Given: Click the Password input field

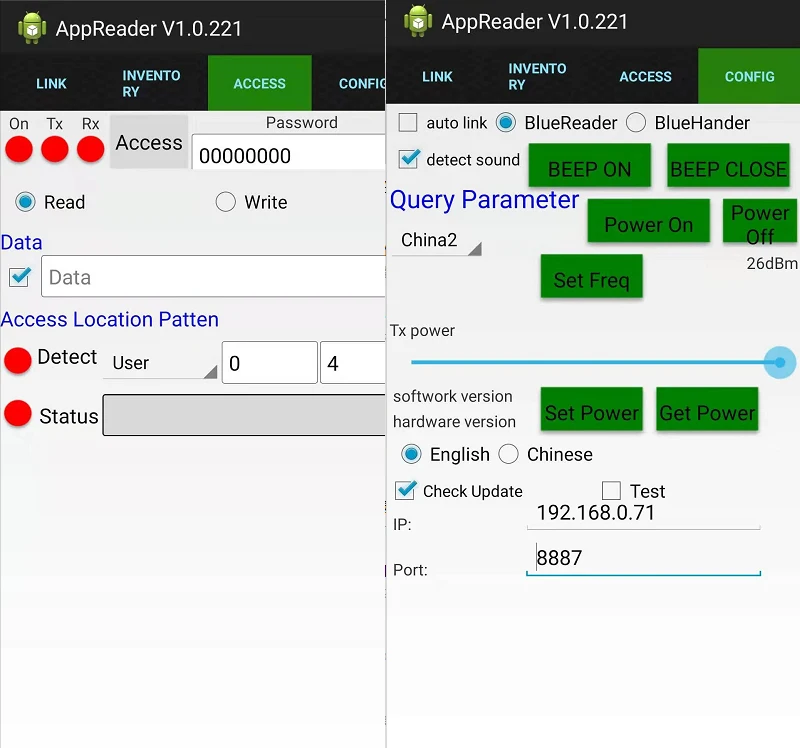Looking at the screenshot, I should 289,152.
